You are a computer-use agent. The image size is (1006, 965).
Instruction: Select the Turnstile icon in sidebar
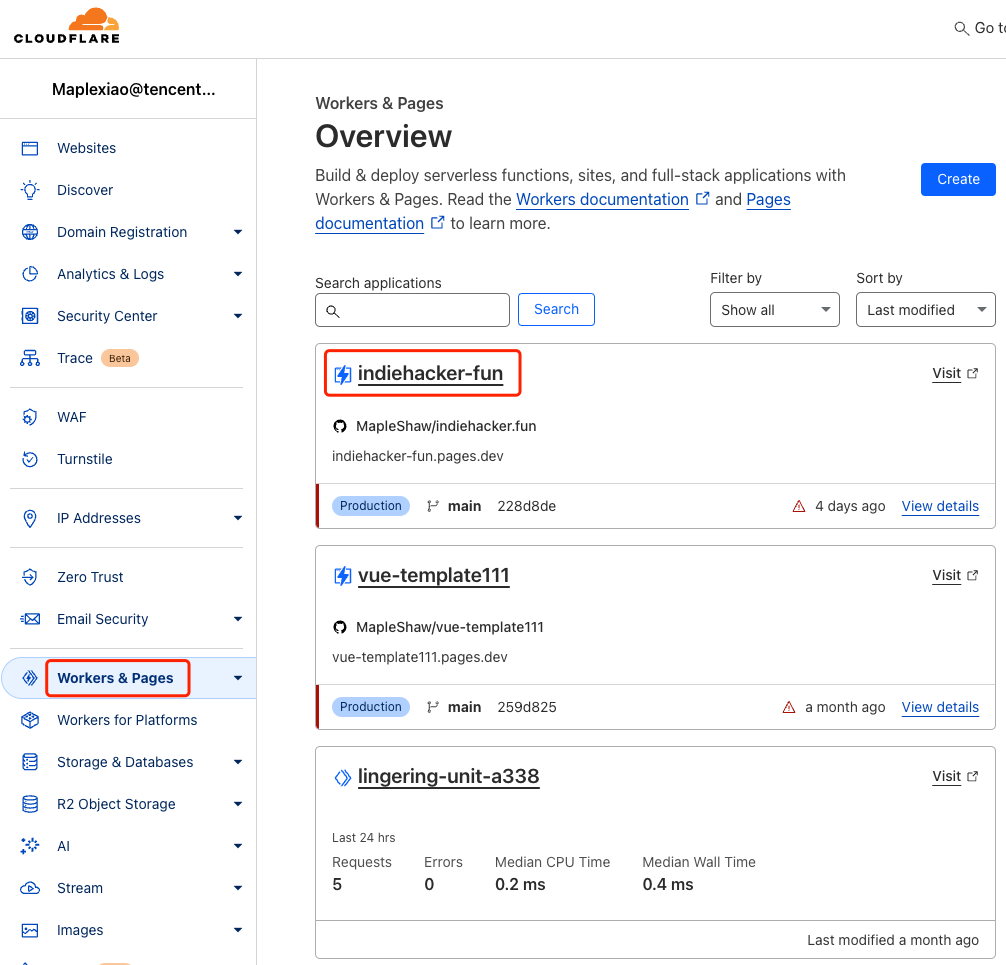(28, 459)
